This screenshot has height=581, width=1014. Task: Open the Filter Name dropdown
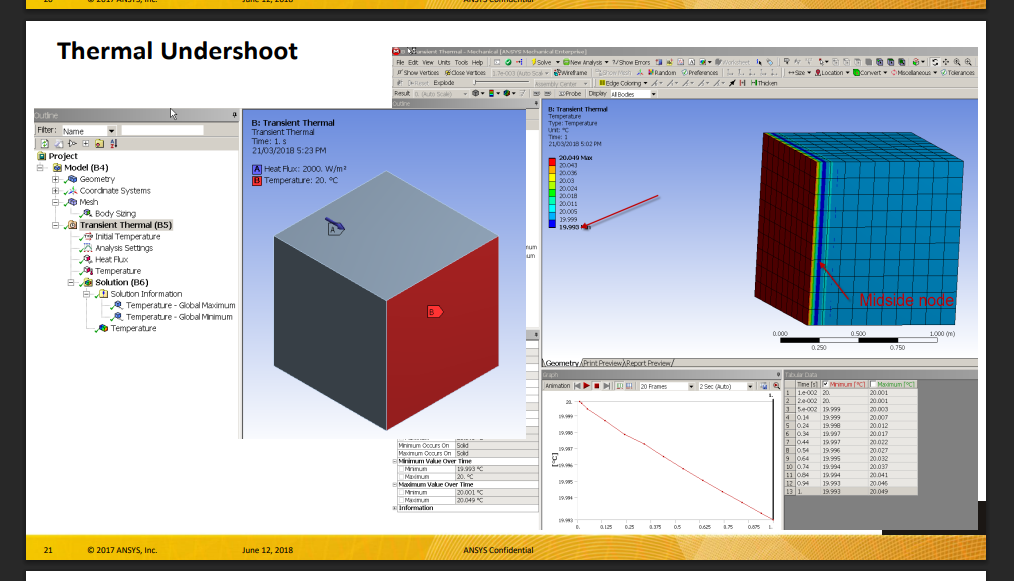[111, 131]
